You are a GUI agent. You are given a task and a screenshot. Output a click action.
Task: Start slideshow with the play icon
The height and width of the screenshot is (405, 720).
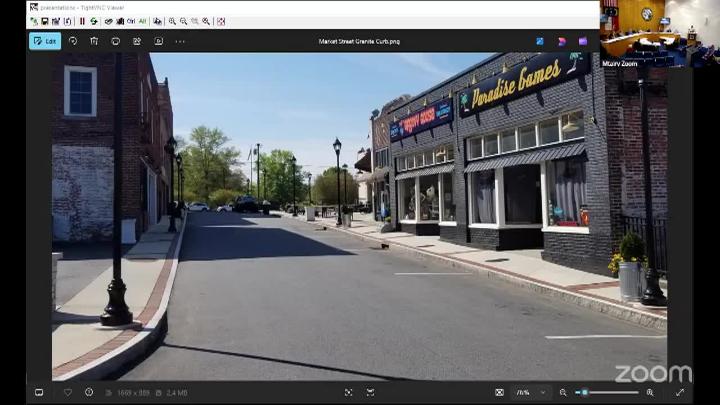pyautogui.click(x=158, y=41)
